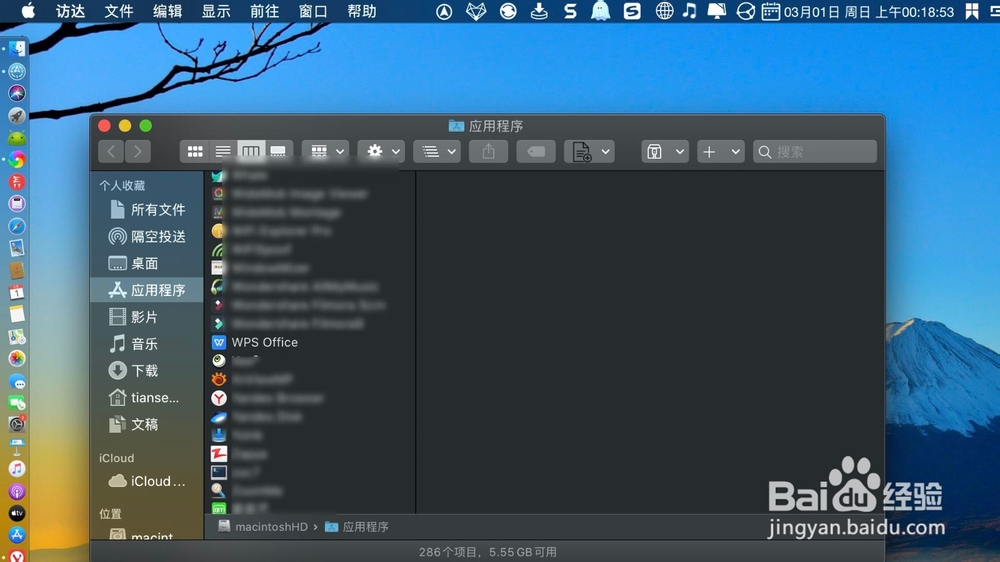The height and width of the screenshot is (562, 1000).
Task: Open Safari compass in the Dock
Action: click(17, 226)
